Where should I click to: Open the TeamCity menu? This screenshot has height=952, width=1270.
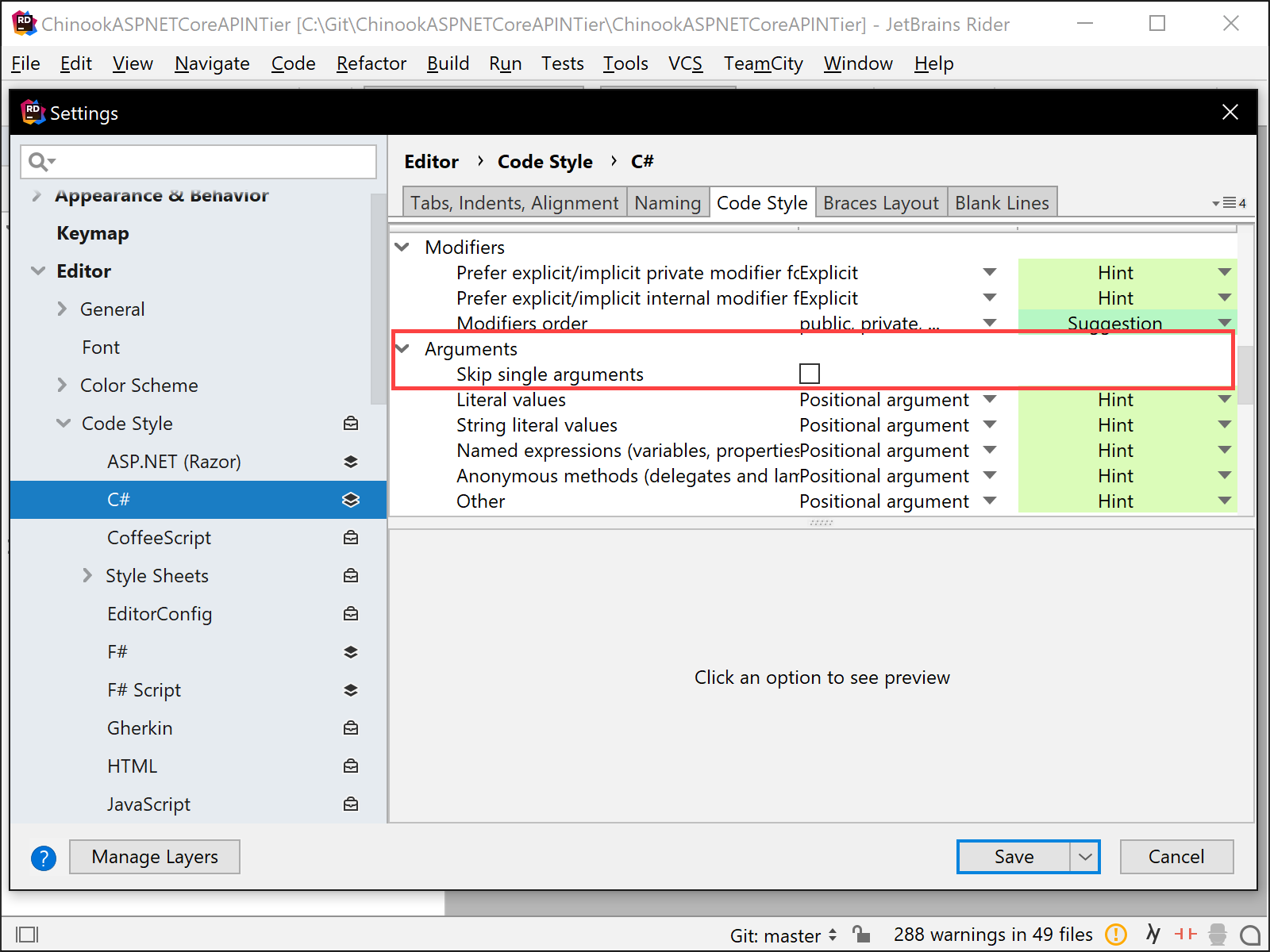pyautogui.click(x=763, y=63)
